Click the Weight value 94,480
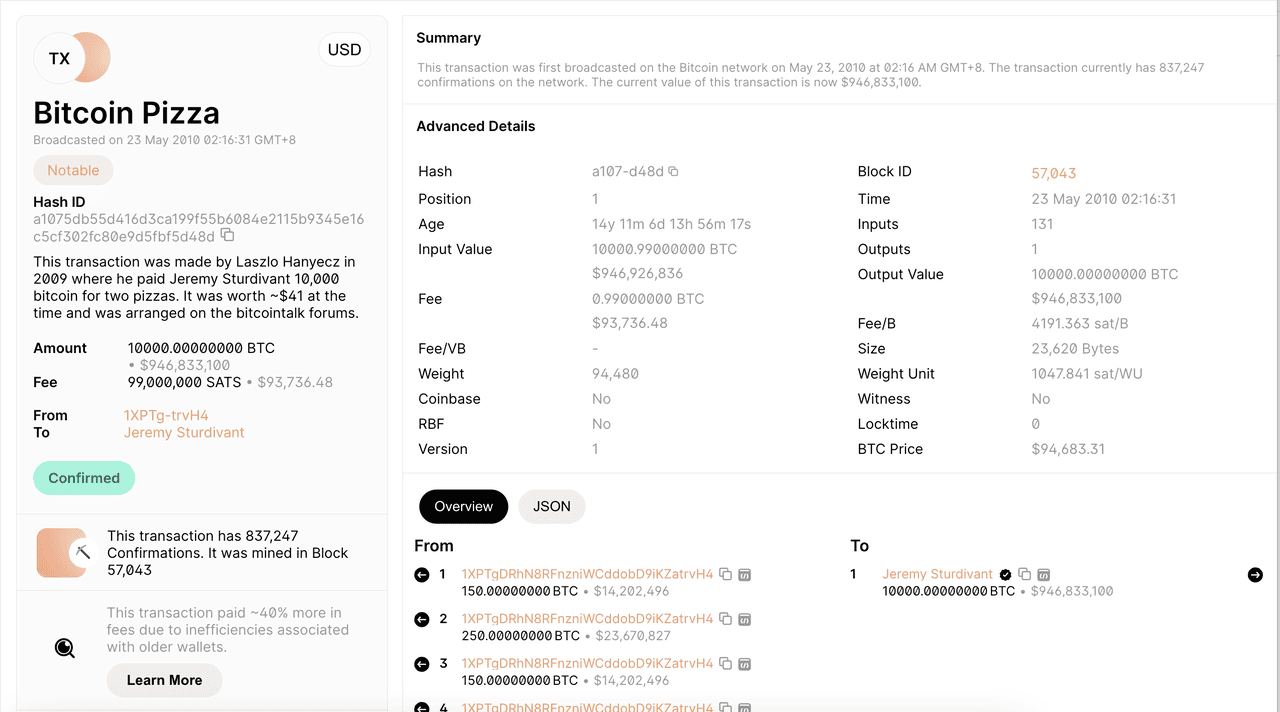This screenshot has width=1280, height=712. (x=615, y=374)
